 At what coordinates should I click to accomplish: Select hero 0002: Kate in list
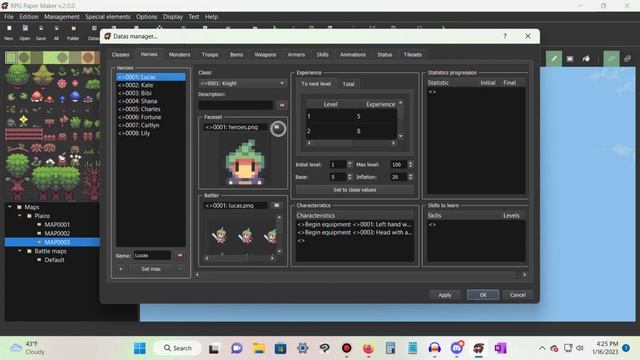coord(151,85)
